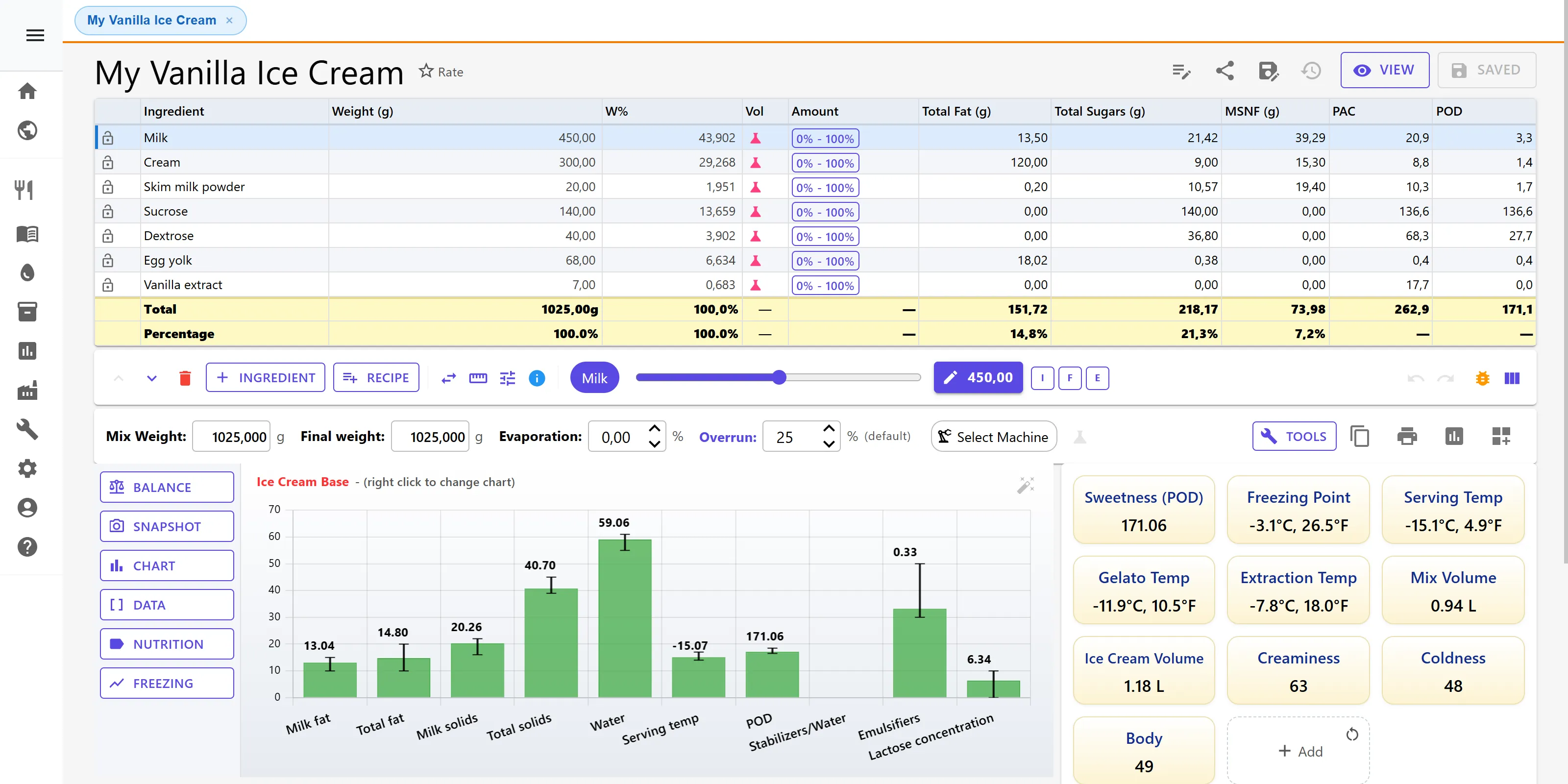Screen dimensions: 1568x784
Task: Switch to the FREEZING panel
Action: click(x=167, y=683)
